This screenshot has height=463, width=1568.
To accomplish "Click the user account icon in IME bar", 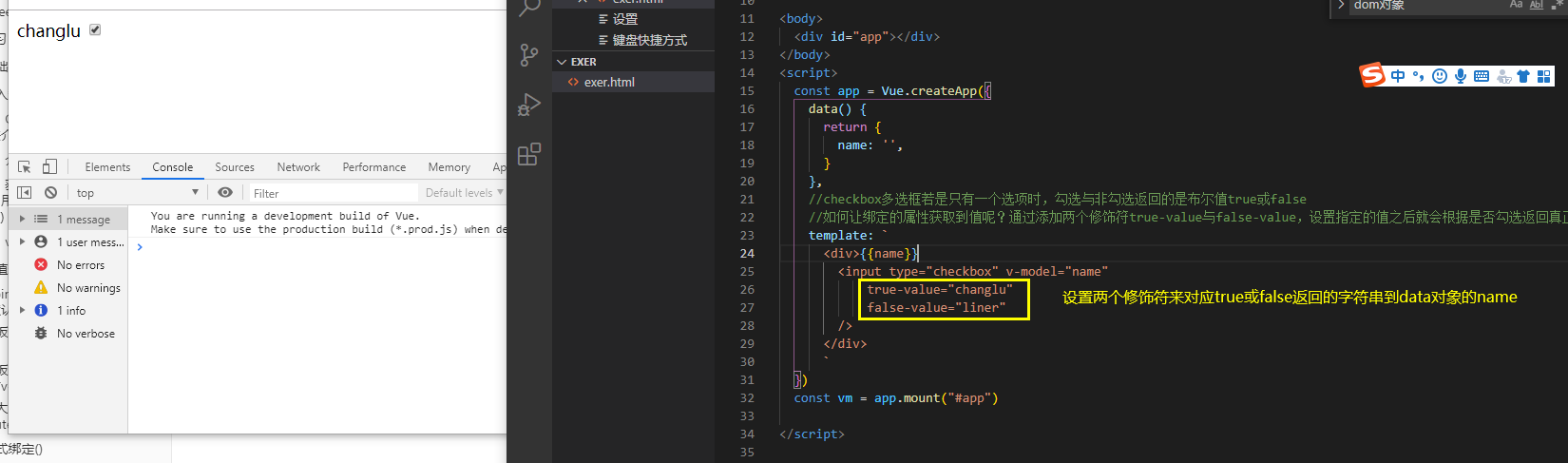I will 1503,76.
